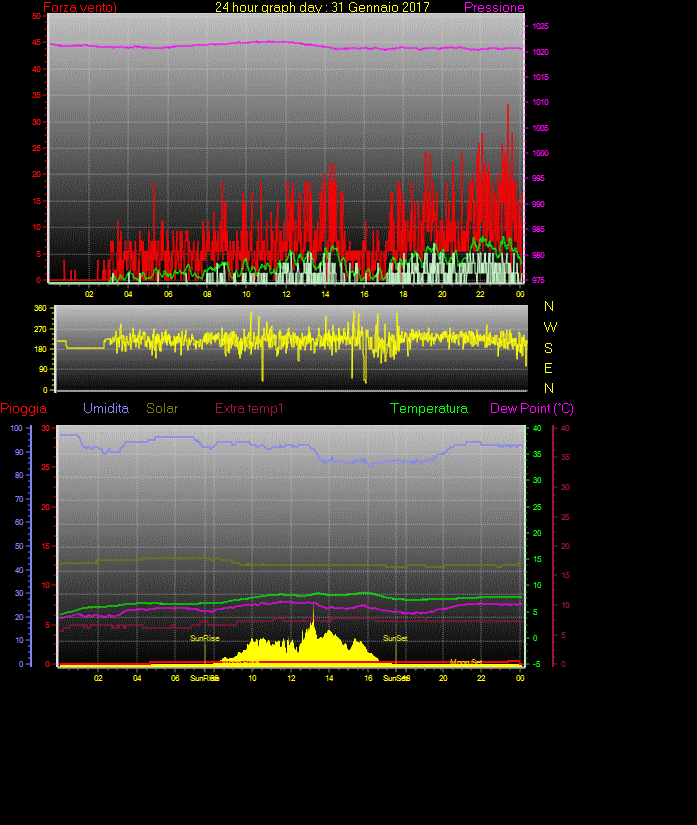Image resolution: width=697 pixels, height=825 pixels.
Task: Click the 180 wind direction axis value
Action: pyautogui.click(x=41, y=349)
